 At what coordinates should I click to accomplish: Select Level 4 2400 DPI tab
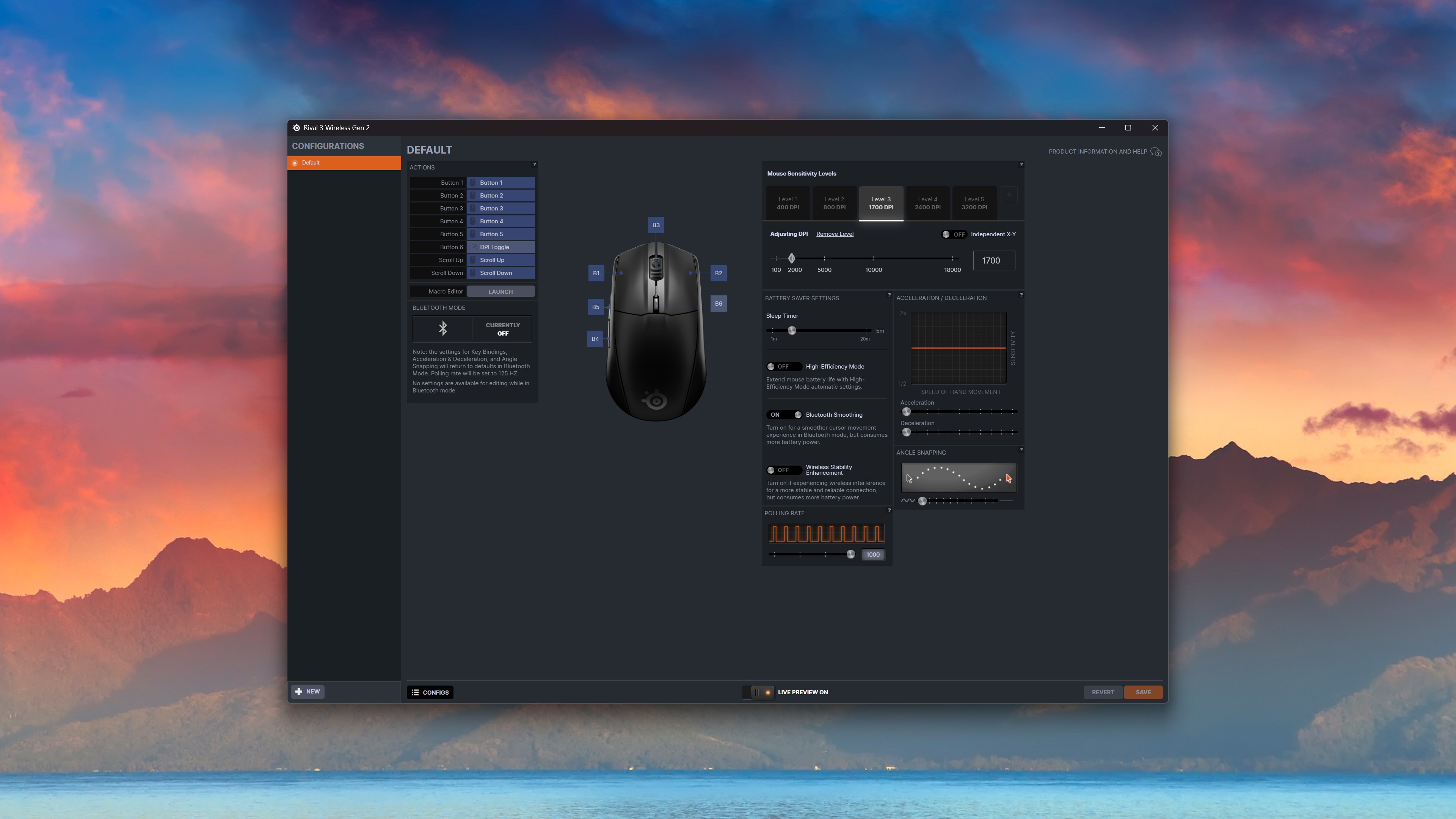[x=927, y=204]
